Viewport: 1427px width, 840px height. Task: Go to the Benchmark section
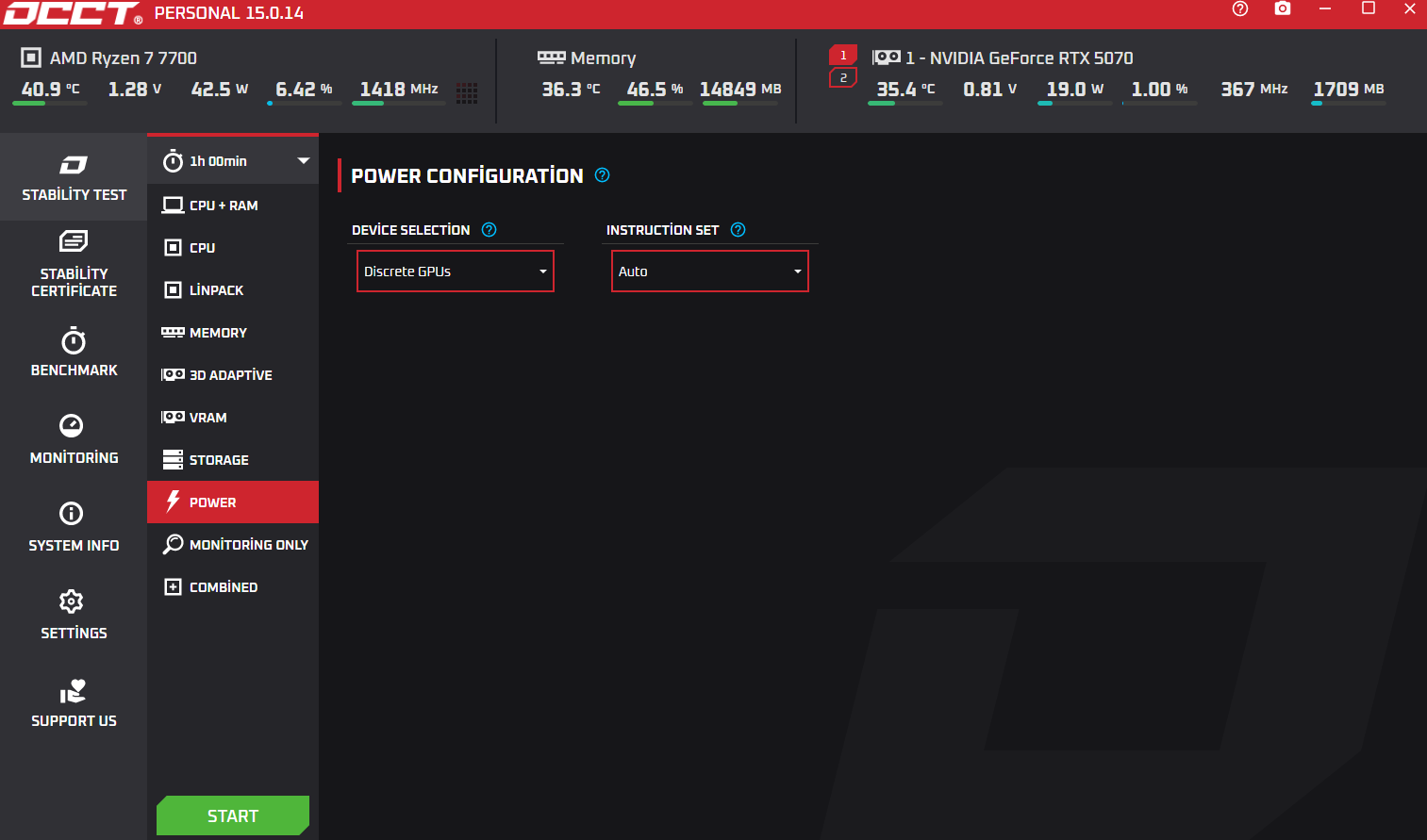pyautogui.click(x=74, y=352)
